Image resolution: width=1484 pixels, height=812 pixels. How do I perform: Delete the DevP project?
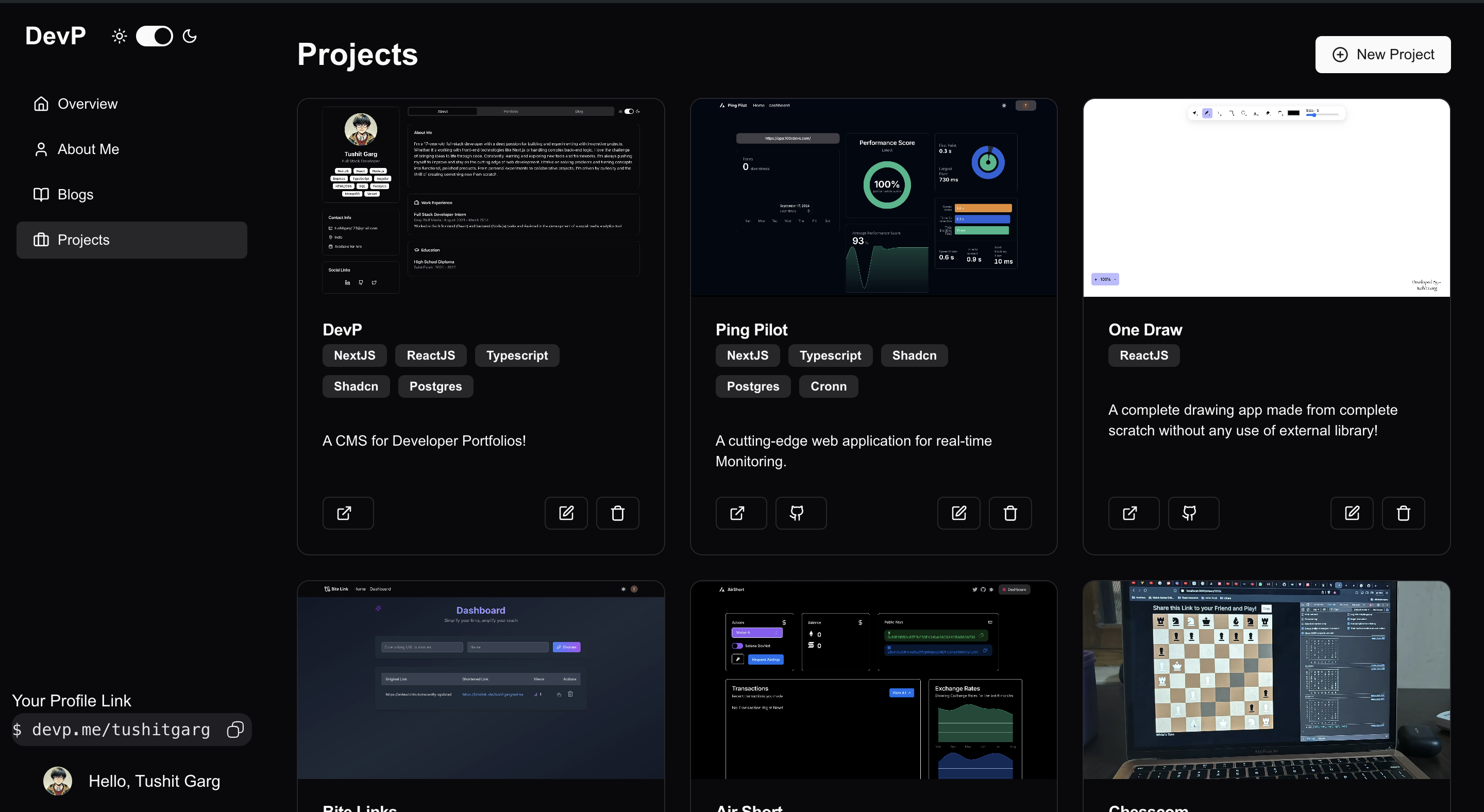pos(617,513)
